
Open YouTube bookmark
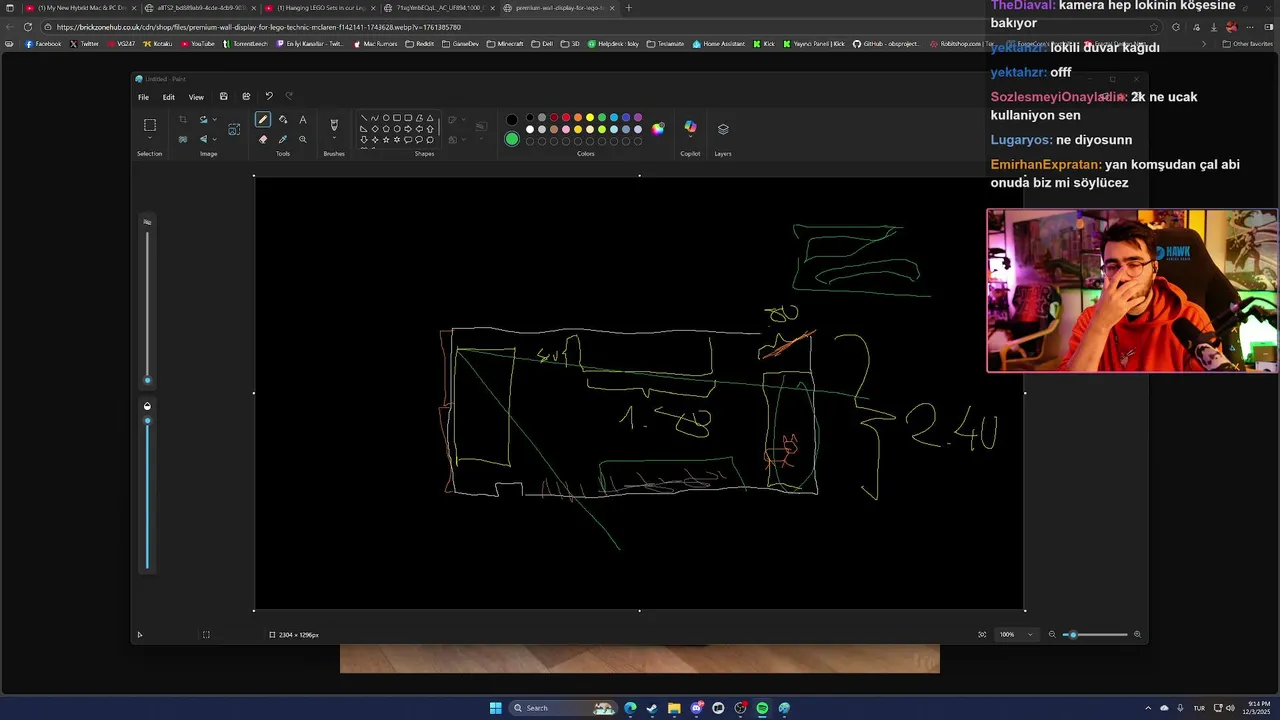tap(198, 44)
